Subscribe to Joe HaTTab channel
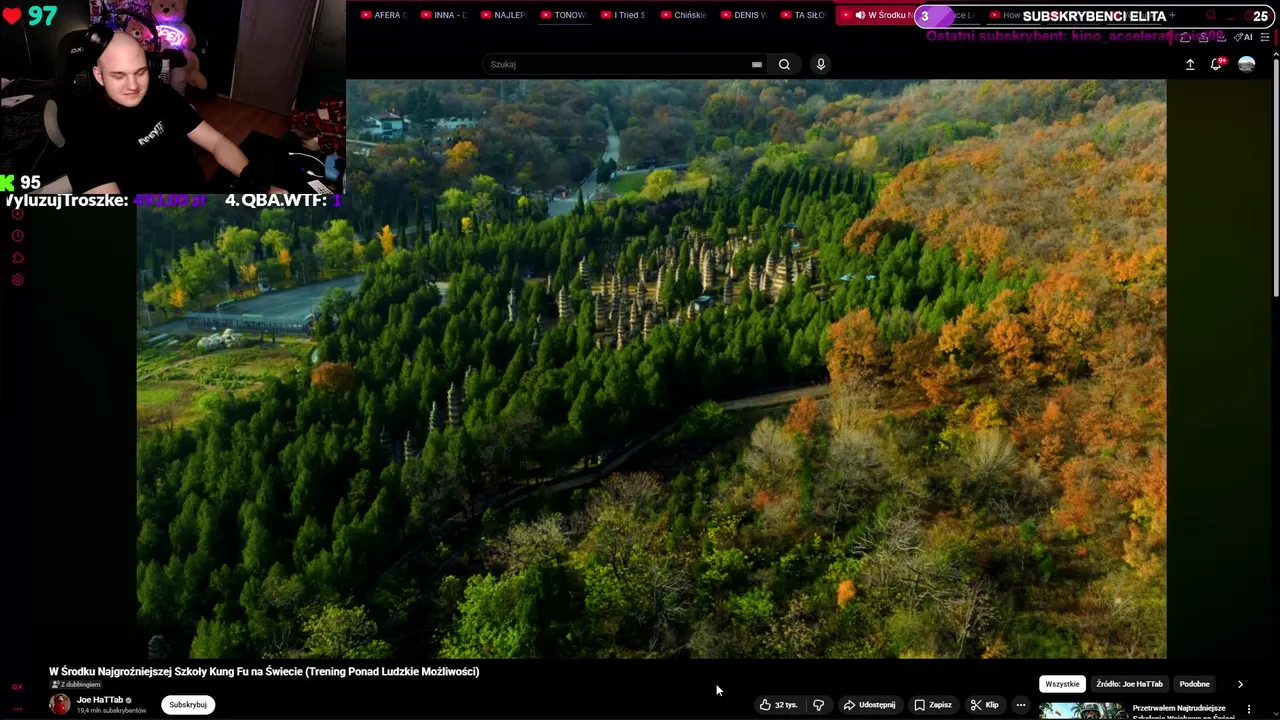This screenshot has height=720, width=1280. 188,705
